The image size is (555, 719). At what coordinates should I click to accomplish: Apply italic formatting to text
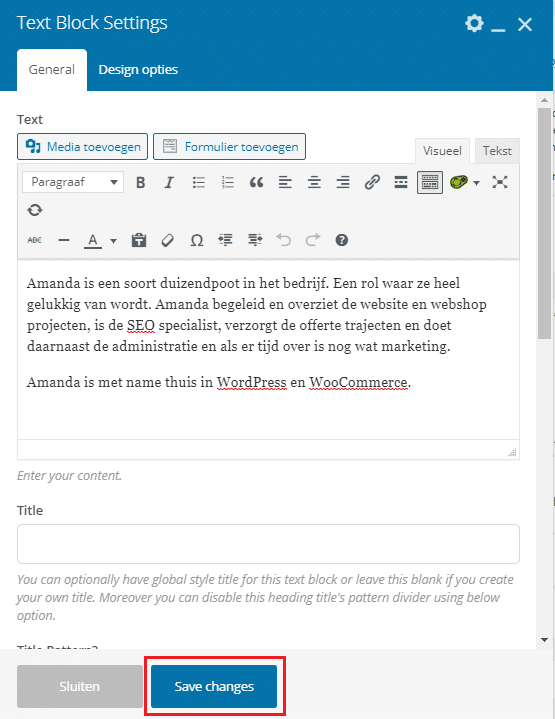coord(169,183)
